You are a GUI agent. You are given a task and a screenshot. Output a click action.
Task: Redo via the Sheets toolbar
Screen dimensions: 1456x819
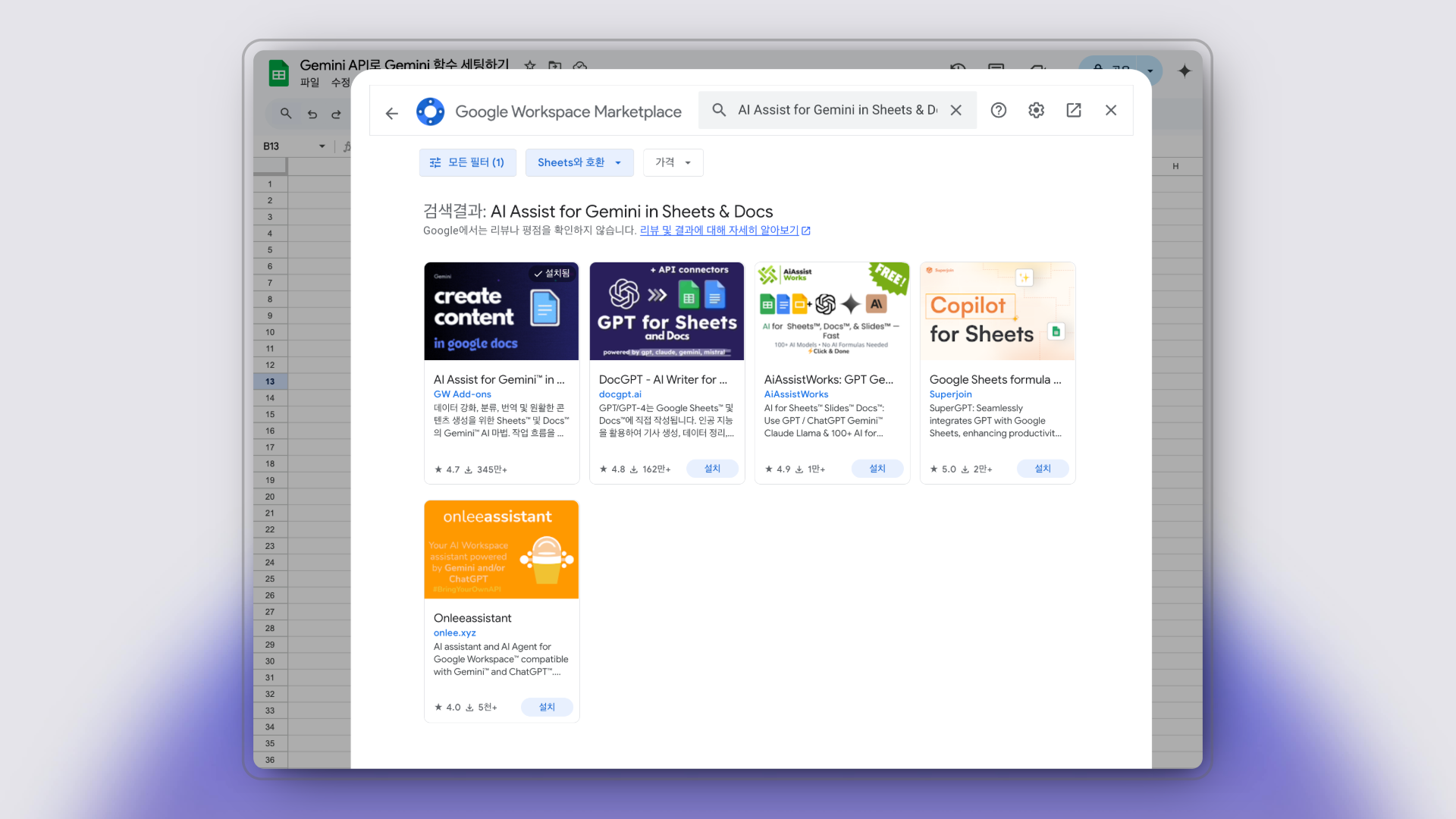pos(336,114)
